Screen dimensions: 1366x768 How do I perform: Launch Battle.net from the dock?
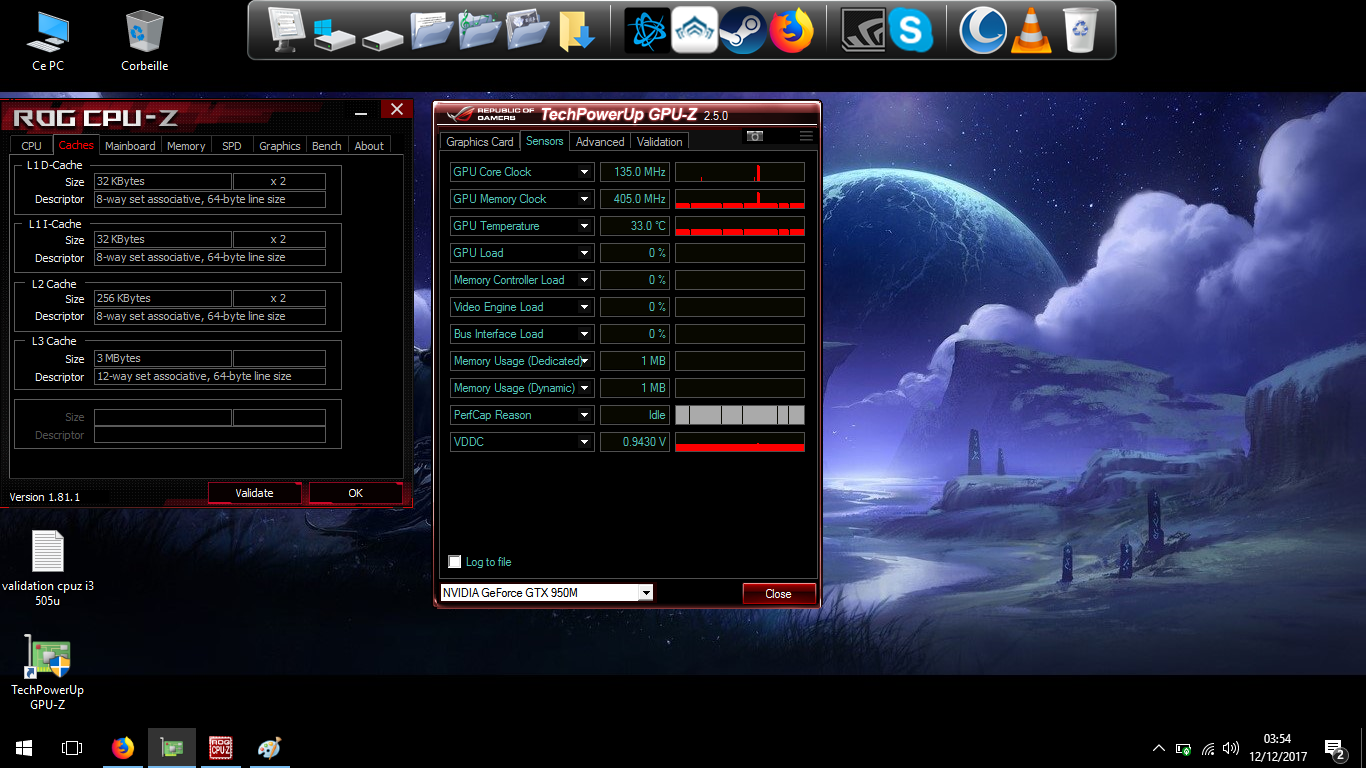click(x=647, y=30)
